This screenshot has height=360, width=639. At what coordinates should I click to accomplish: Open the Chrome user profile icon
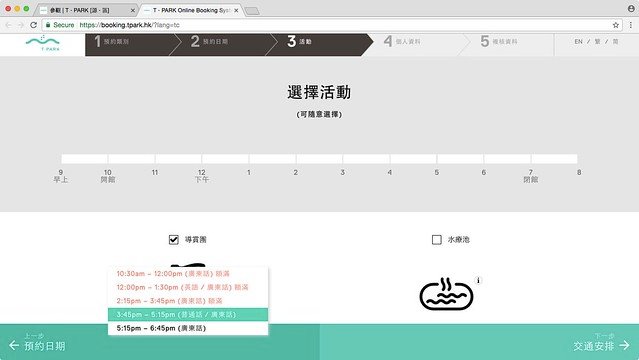coord(631,8)
